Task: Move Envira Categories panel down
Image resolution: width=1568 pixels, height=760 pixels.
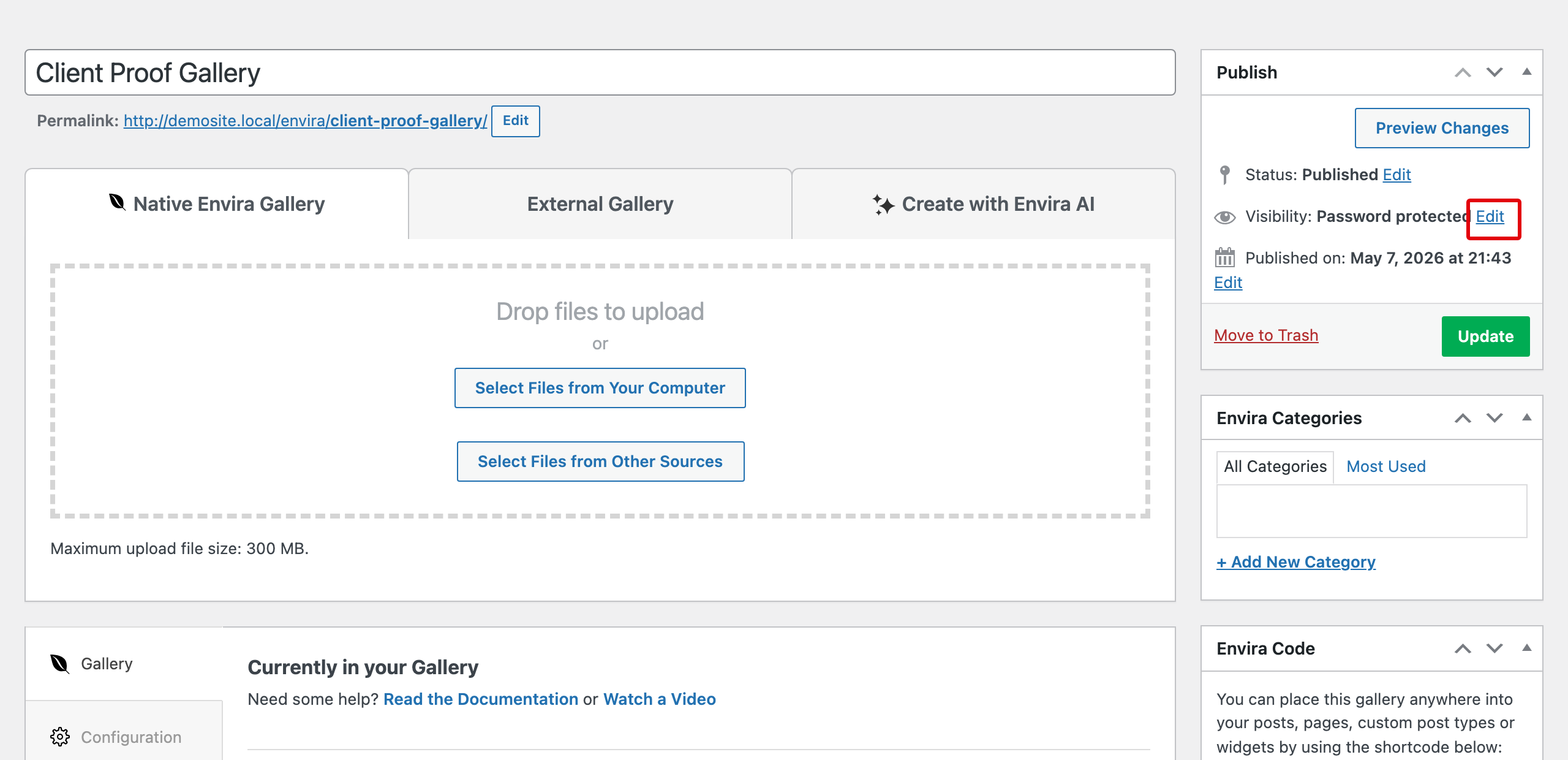Action: [x=1494, y=418]
